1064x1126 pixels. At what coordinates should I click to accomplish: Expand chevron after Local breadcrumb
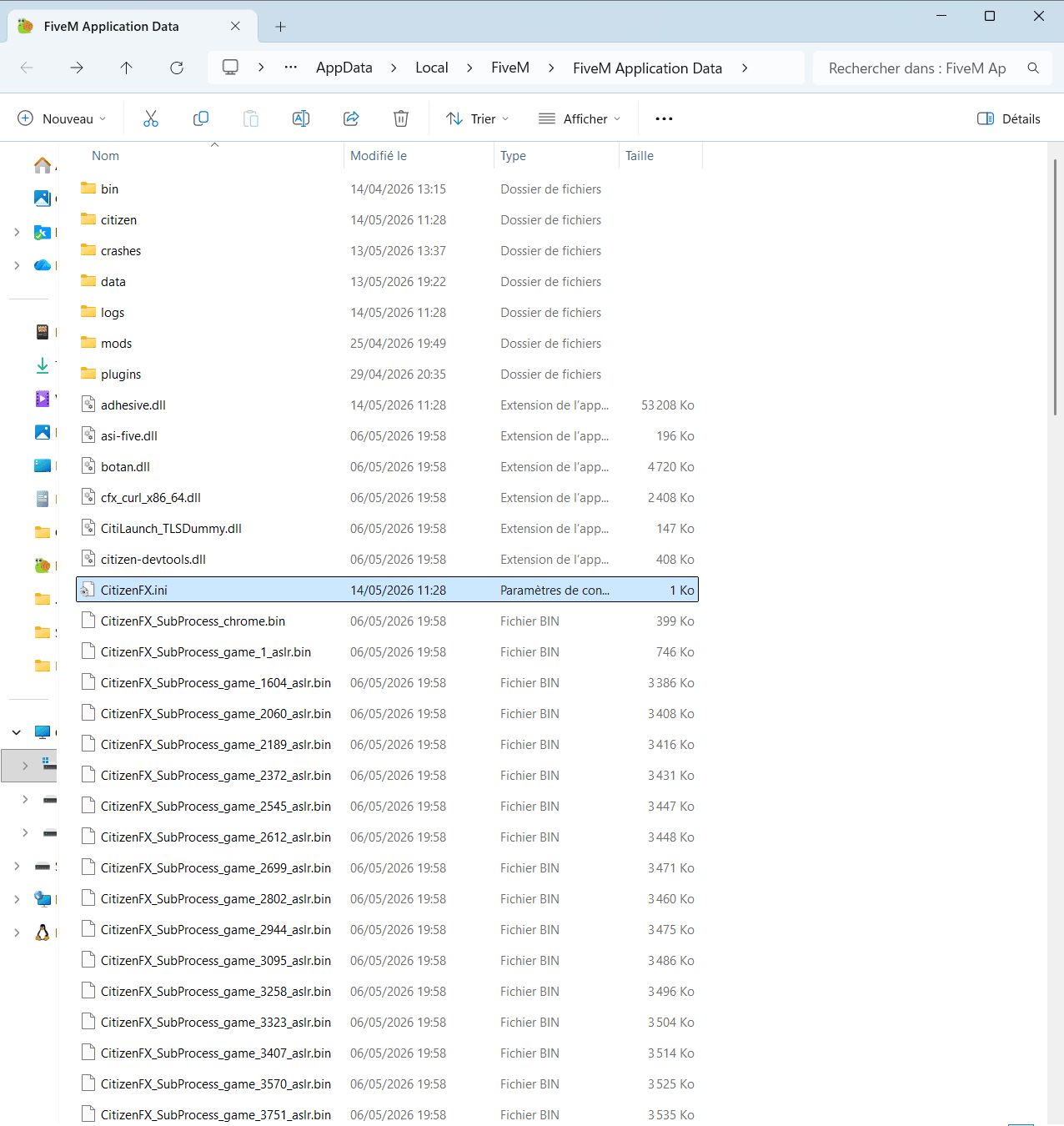tap(469, 68)
